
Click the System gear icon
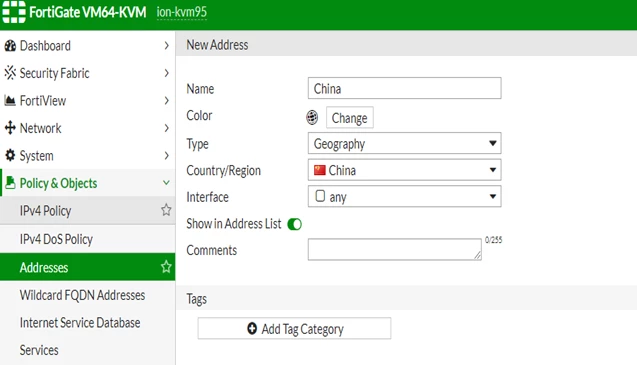click(10, 155)
